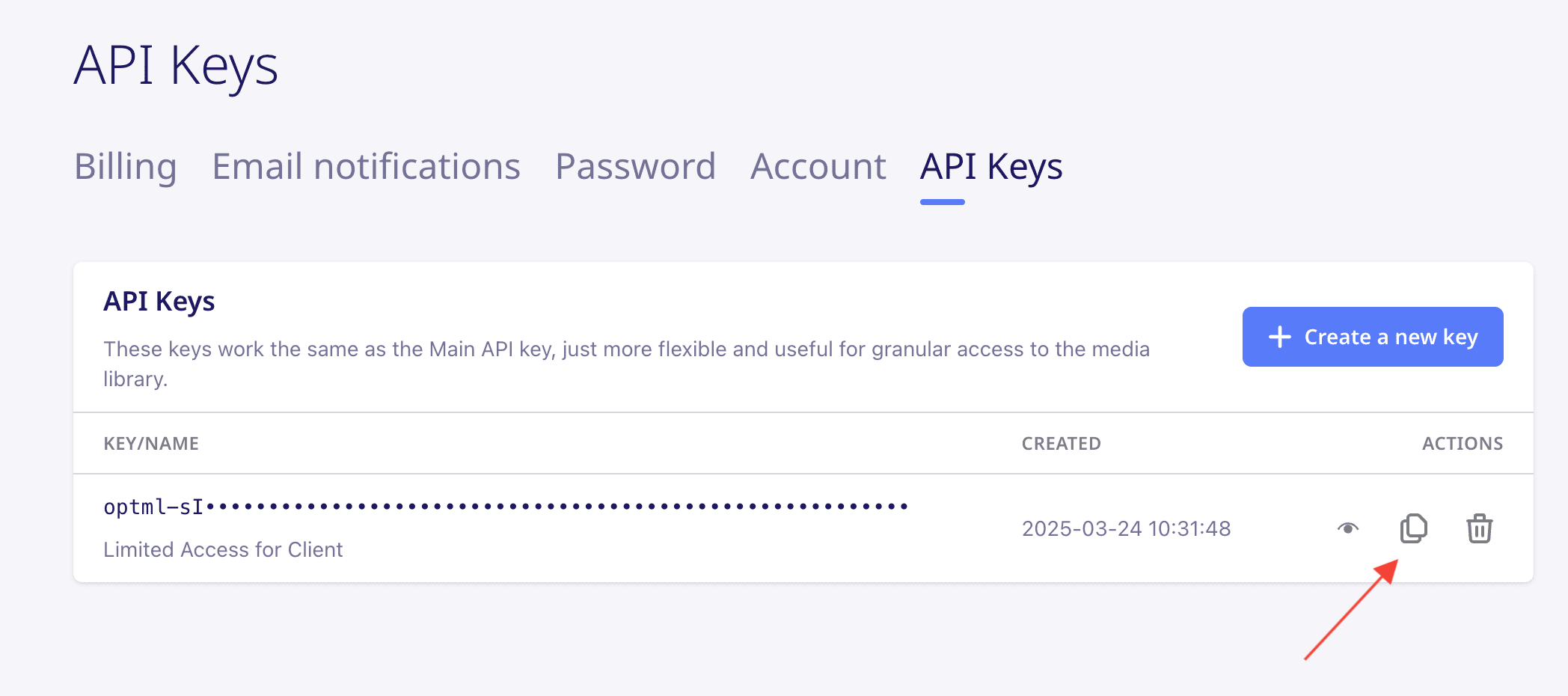
Task: Click the active API Keys tab
Action: click(x=990, y=166)
